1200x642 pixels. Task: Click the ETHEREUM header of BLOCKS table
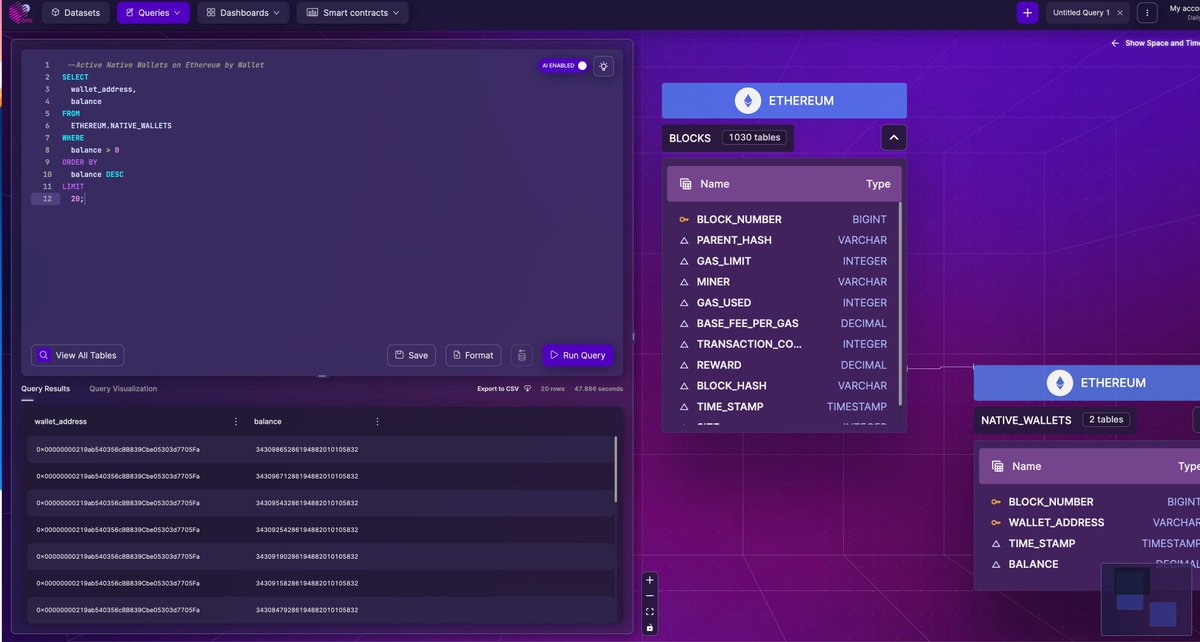[x=784, y=100]
